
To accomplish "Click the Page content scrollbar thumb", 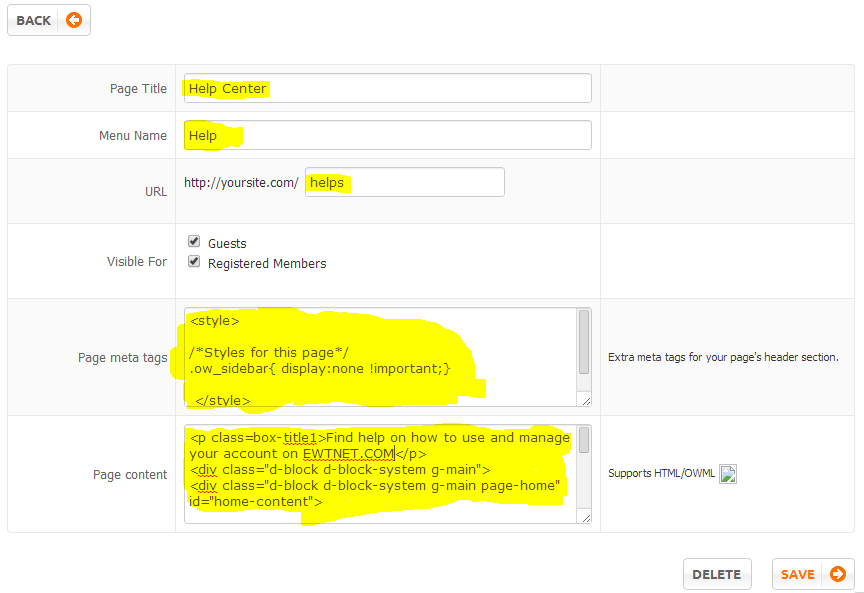I will tap(584, 441).
